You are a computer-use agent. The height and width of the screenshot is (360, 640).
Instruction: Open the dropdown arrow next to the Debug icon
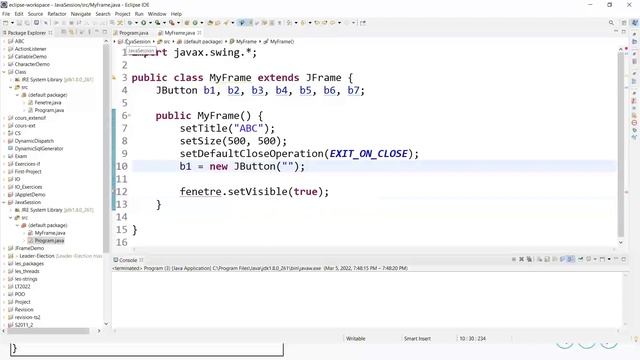coord(136,23)
